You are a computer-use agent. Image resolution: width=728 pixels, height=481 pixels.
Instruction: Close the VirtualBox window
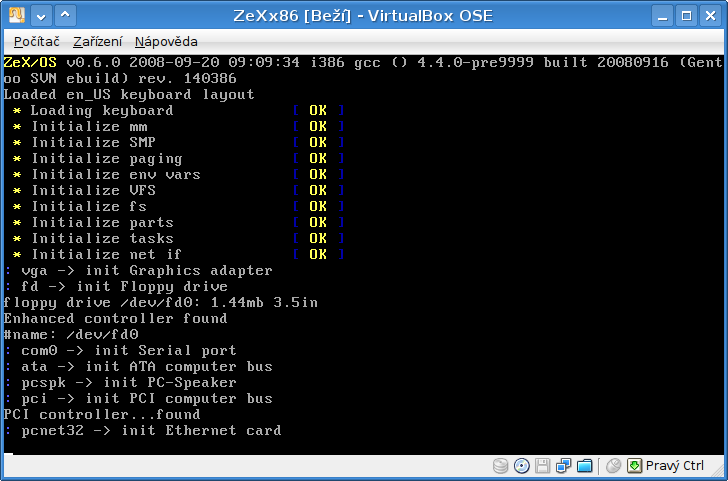click(710, 16)
